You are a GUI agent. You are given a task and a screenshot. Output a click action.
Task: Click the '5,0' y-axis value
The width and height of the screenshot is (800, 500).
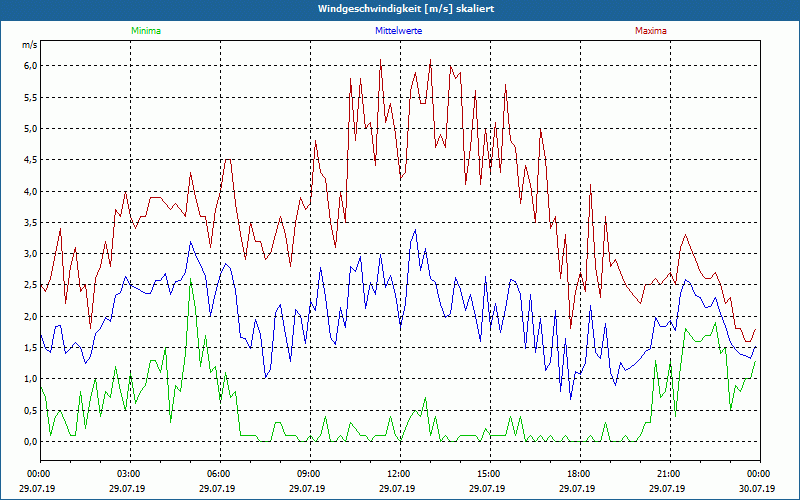click(31, 129)
